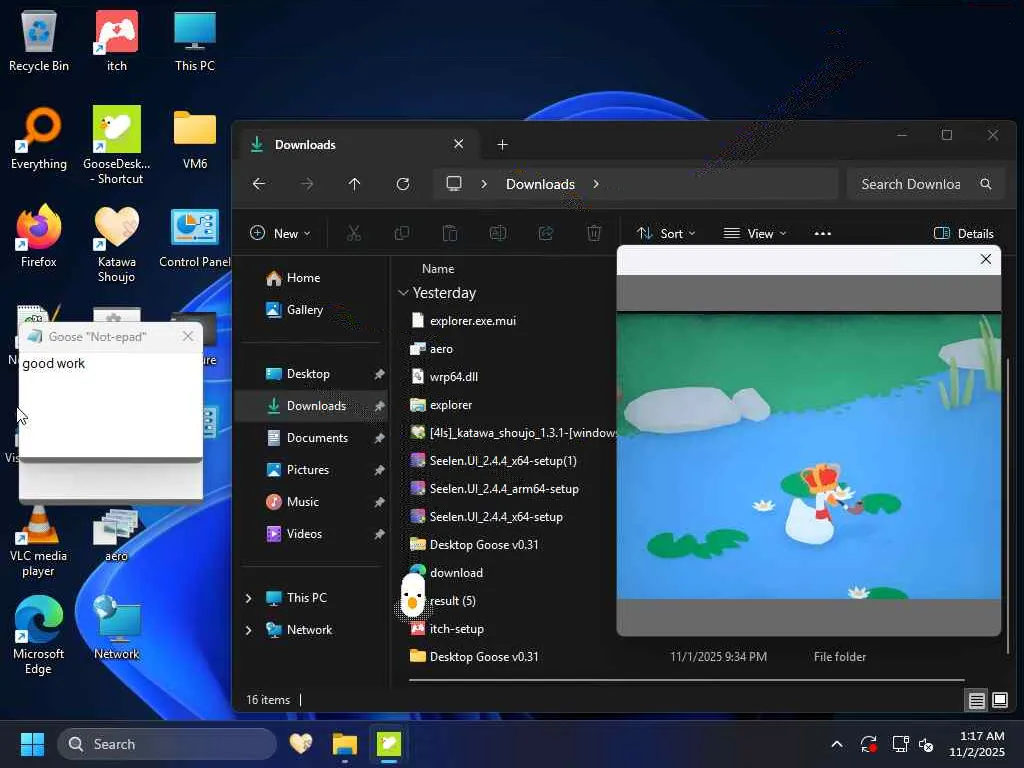
Task: Click chevron after Downloads in address bar
Action: click(596, 184)
